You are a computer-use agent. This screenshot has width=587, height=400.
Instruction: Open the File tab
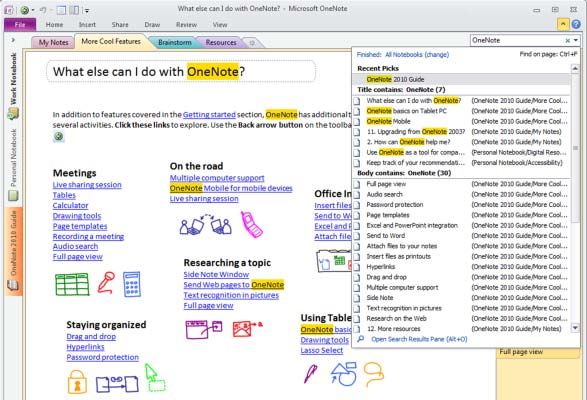click(x=20, y=25)
